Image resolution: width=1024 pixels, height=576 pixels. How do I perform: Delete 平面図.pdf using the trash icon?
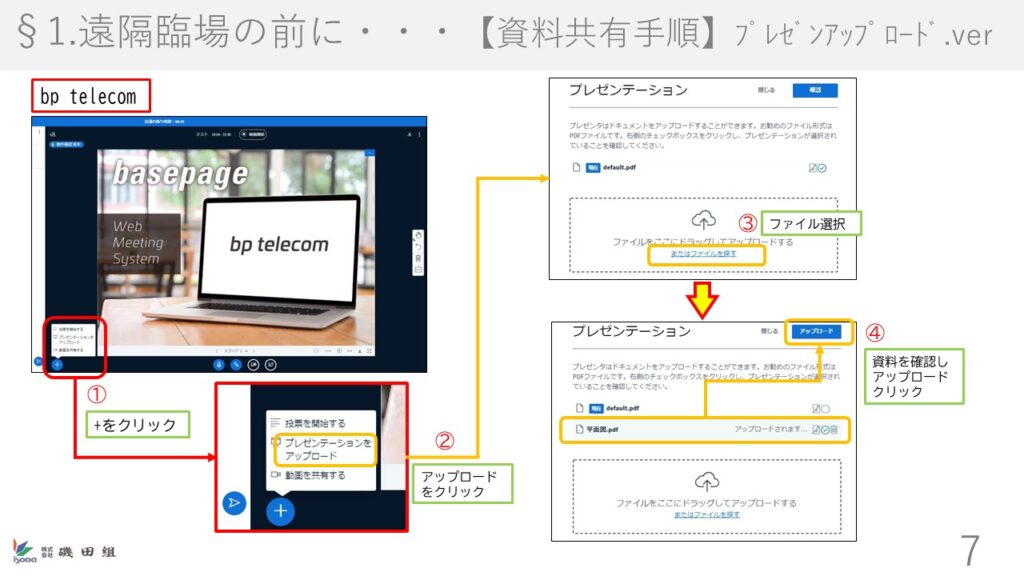834,429
